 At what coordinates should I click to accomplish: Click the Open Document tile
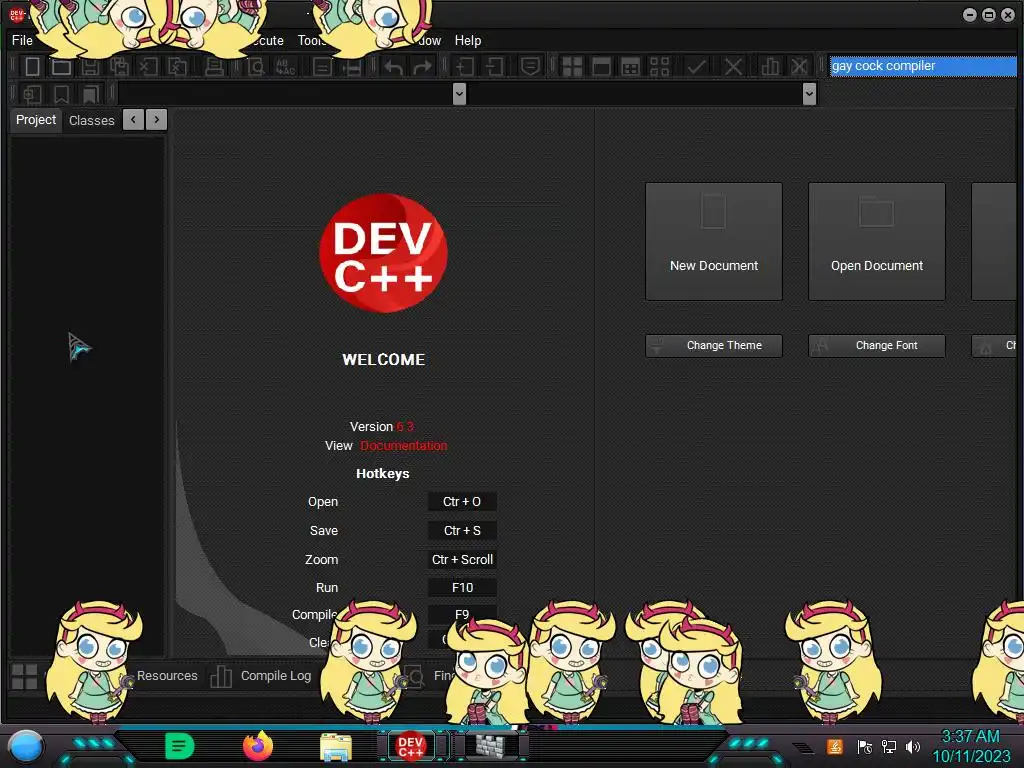click(877, 242)
